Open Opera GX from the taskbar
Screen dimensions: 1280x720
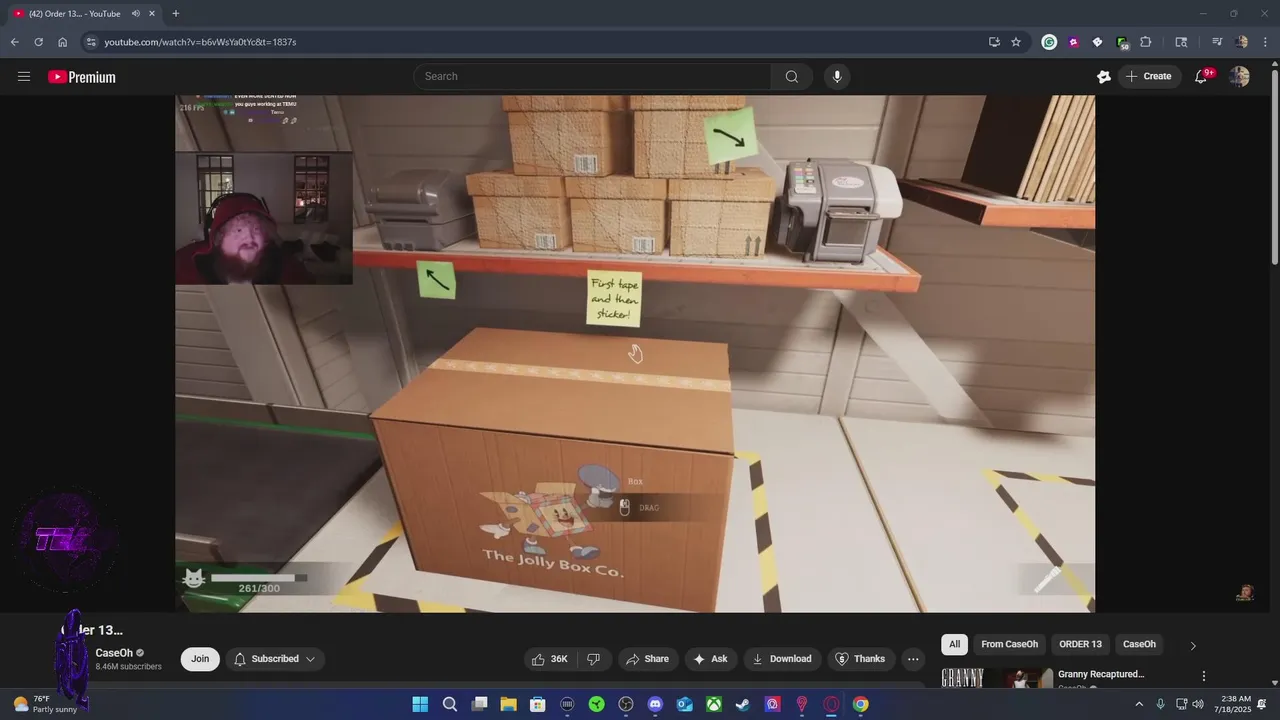tap(831, 704)
